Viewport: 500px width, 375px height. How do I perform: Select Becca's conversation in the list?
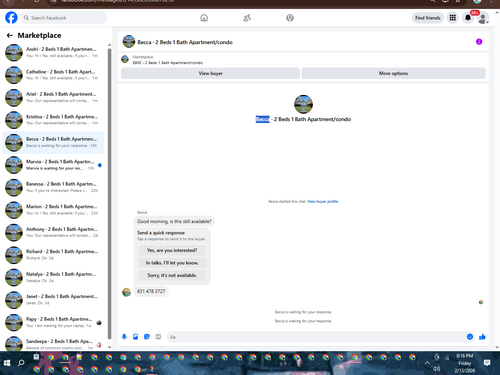(53, 142)
